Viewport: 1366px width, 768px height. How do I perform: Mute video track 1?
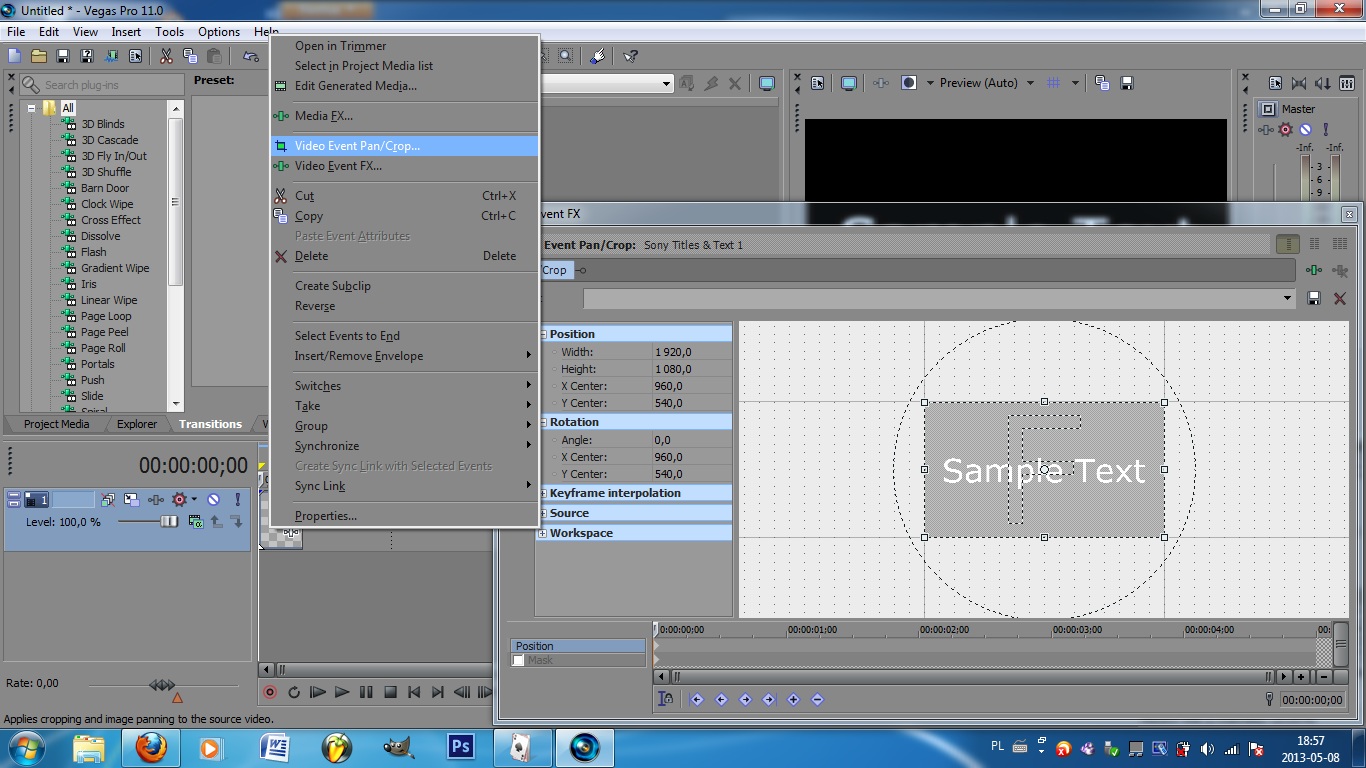coord(213,499)
